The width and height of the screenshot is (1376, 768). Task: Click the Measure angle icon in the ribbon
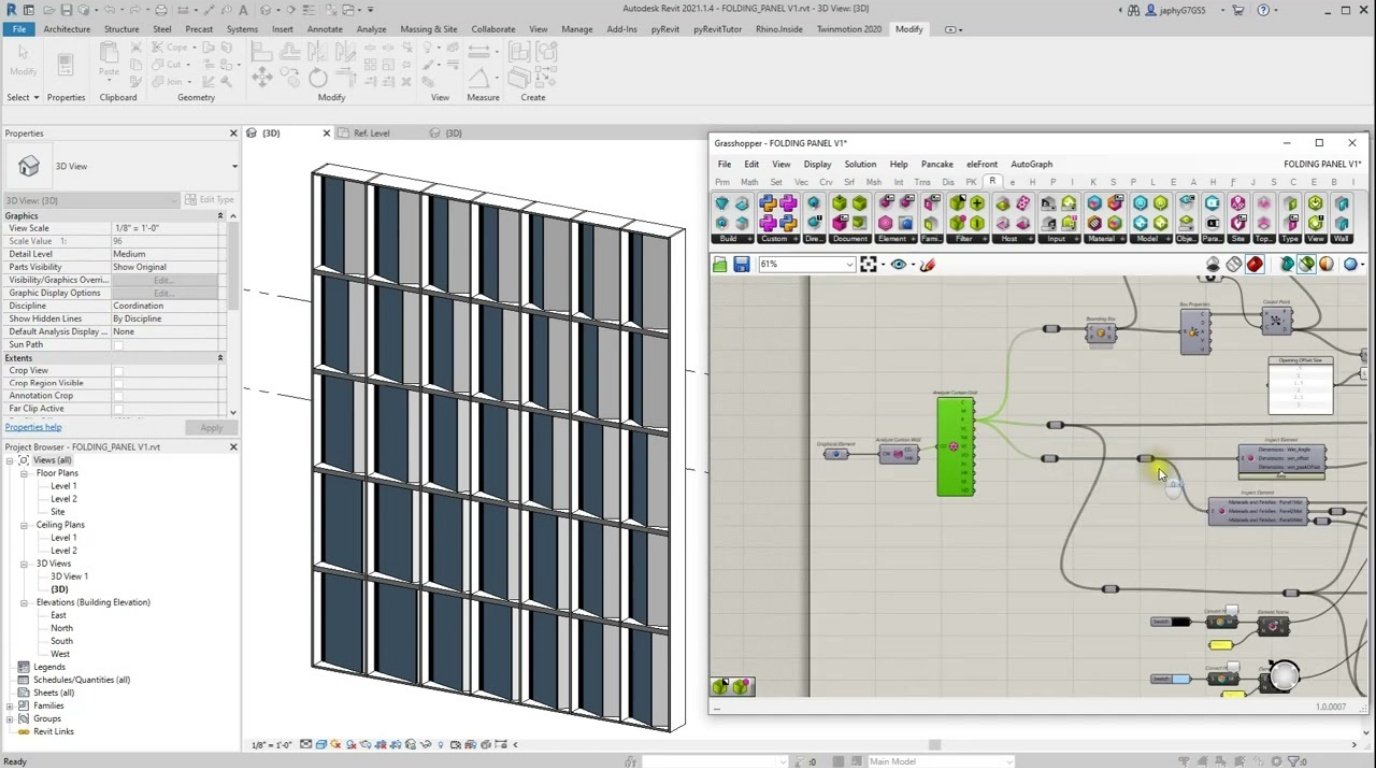pyautogui.click(x=479, y=78)
